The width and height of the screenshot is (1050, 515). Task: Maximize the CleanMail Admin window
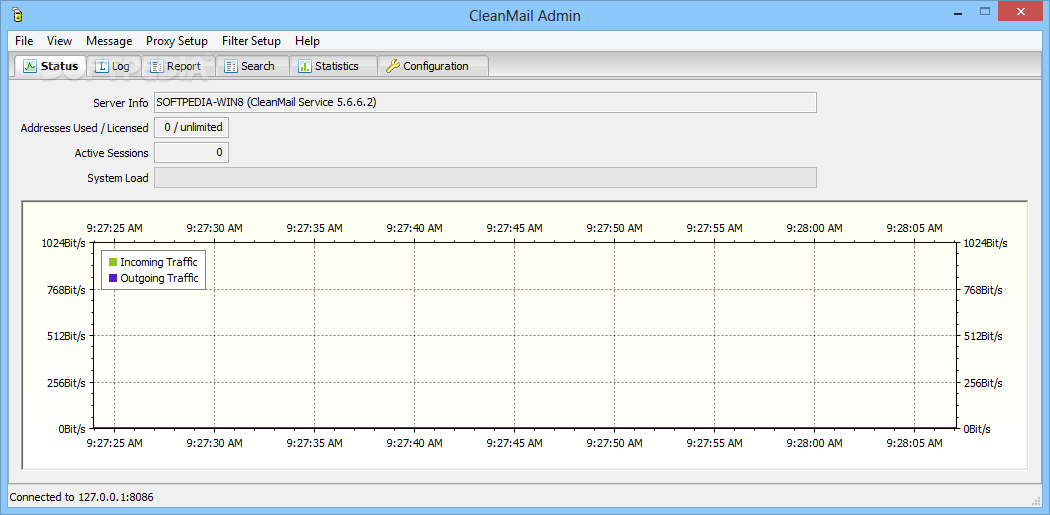(x=984, y=12)
